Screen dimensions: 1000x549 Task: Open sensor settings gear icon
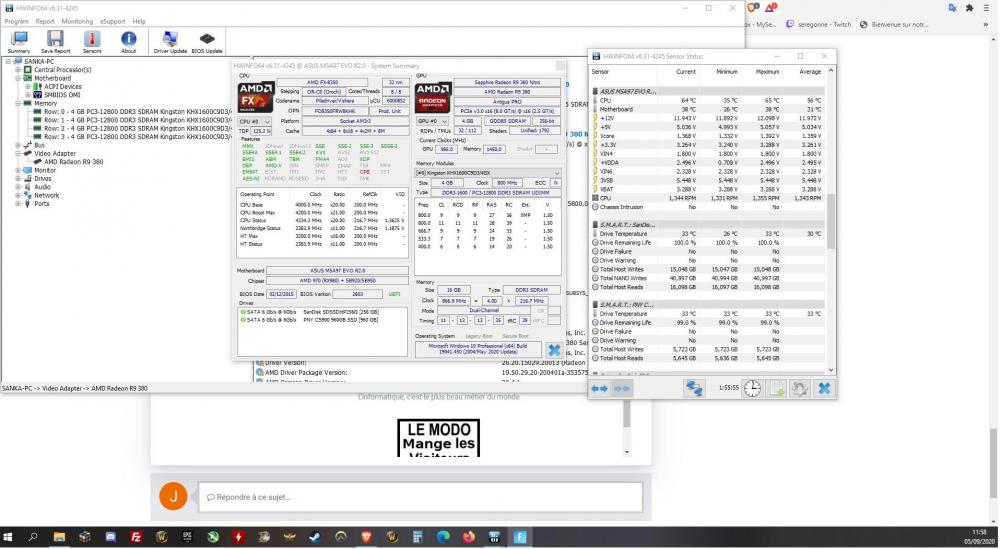[800, 388]
